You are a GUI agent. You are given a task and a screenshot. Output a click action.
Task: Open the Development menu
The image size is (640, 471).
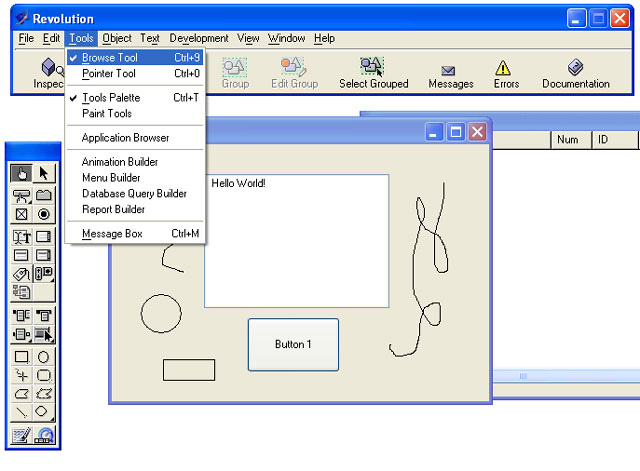[x=199, y=38]
